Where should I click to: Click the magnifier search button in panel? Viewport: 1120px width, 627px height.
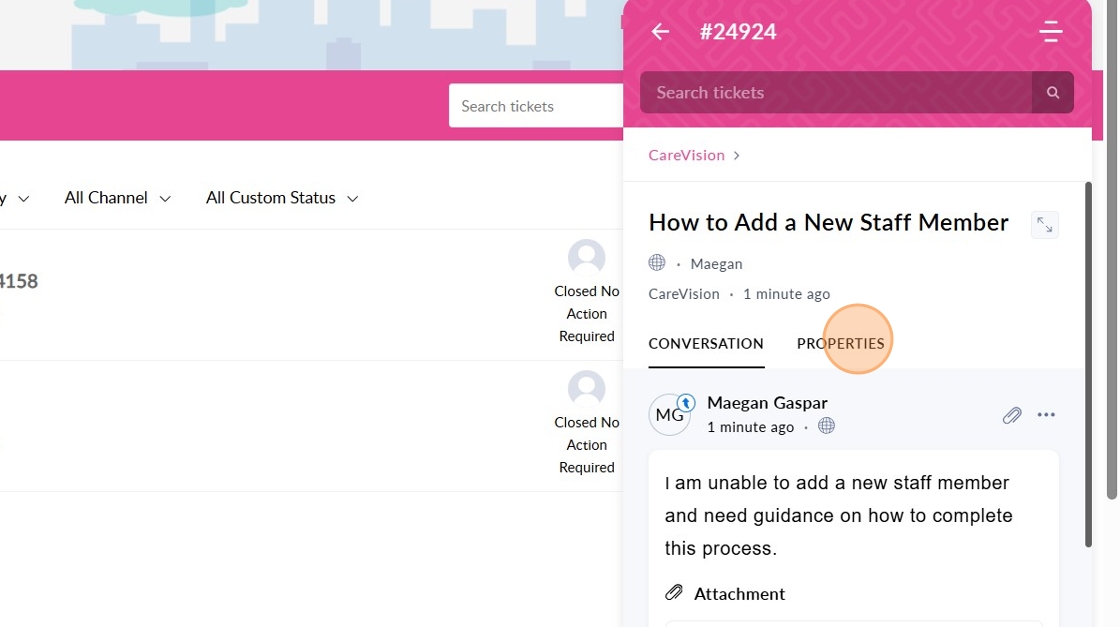(x=1052, y=92)
